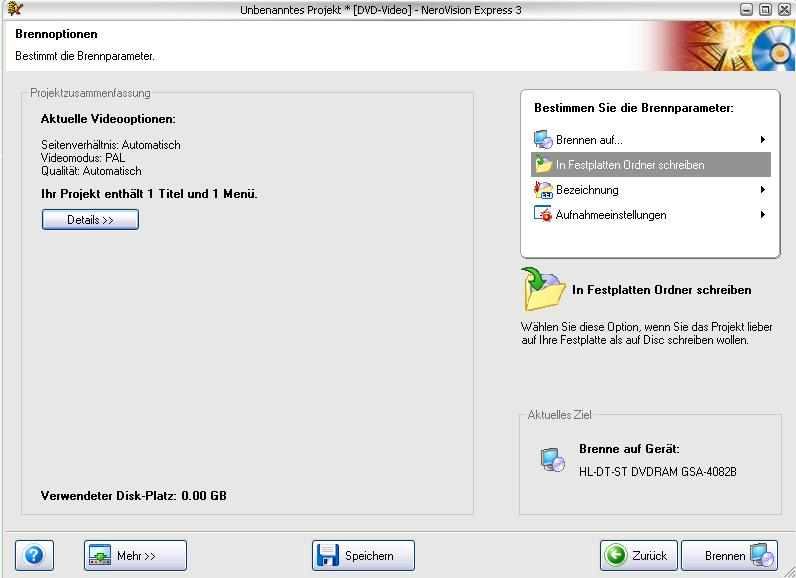Click Qualität: Automatisch text
796x578 pixels.
pos(91,171)
